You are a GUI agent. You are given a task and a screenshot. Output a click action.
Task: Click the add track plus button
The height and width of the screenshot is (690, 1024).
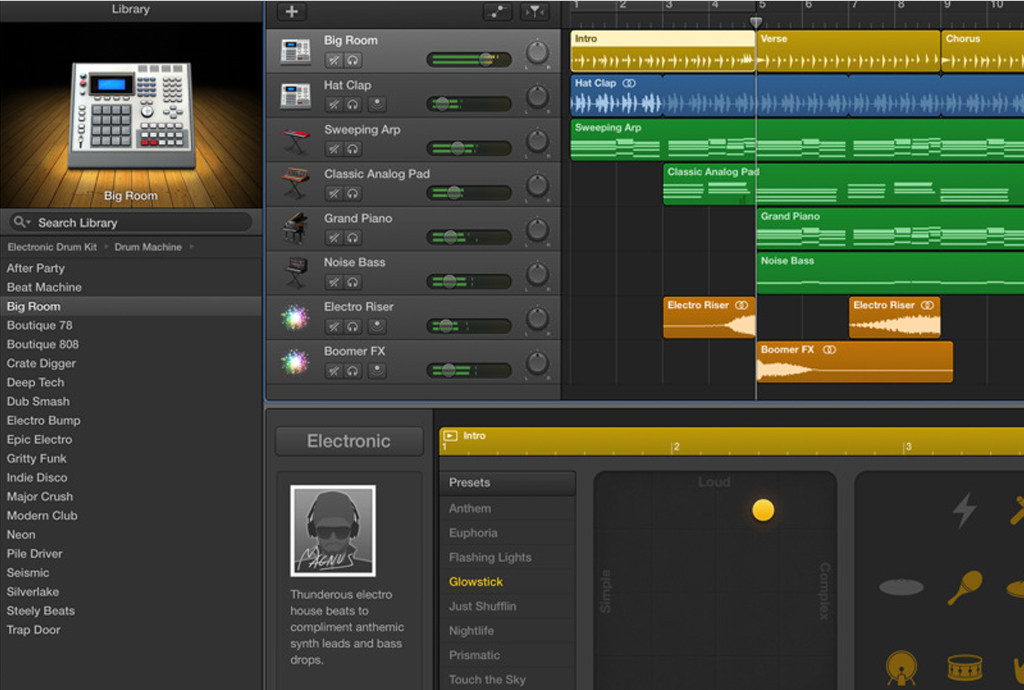tap(291, 12)
